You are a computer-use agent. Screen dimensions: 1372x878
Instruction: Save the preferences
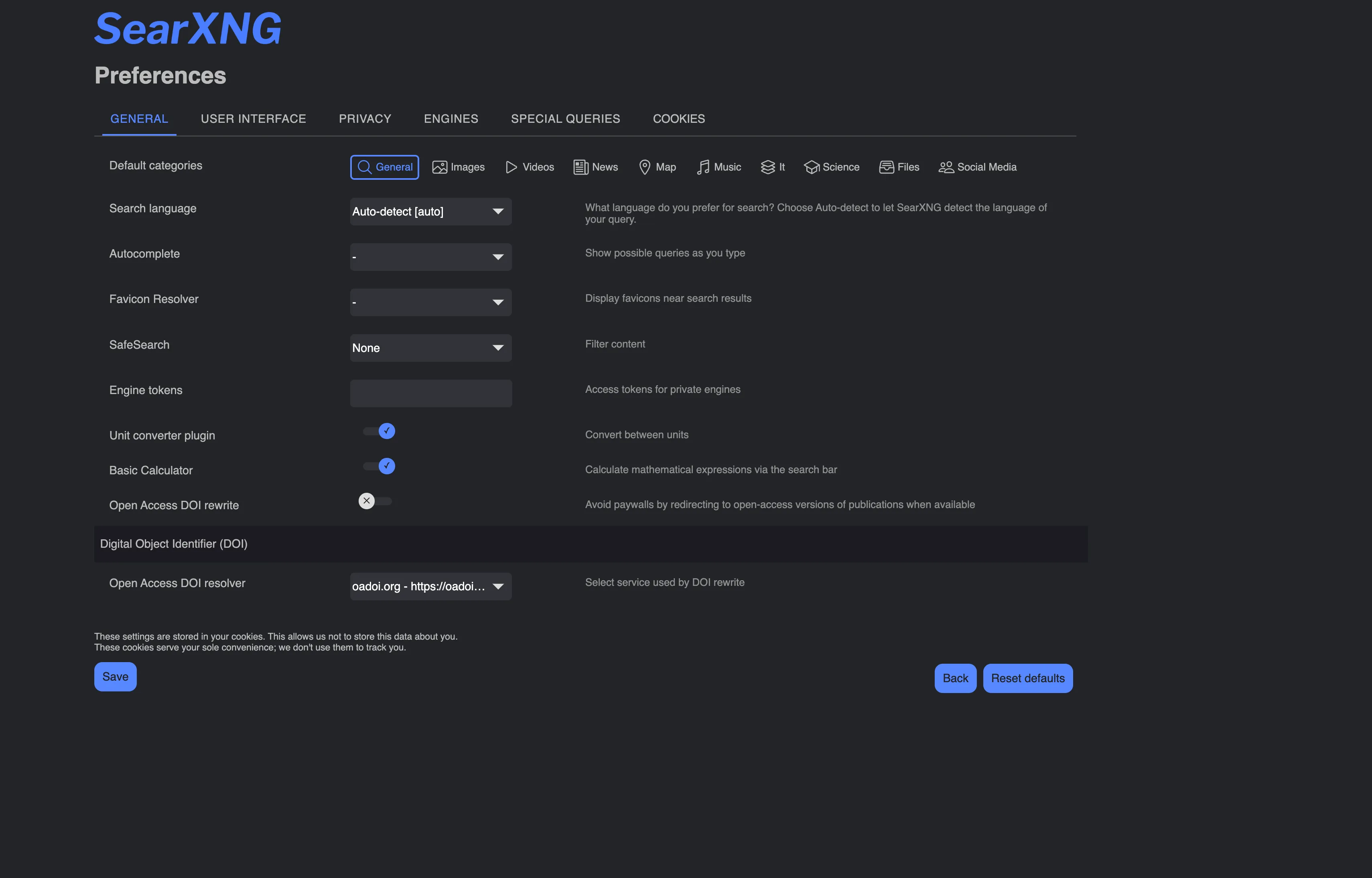coord(115,676)
